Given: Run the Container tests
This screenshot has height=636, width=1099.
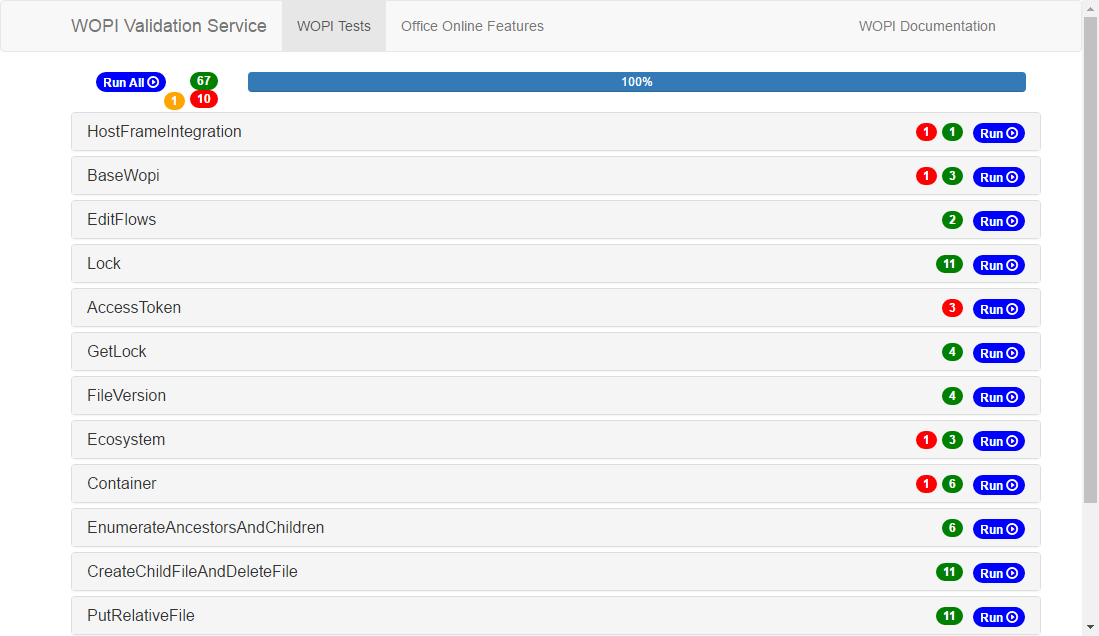Looking at the screenshot, I should click(999, 485).
